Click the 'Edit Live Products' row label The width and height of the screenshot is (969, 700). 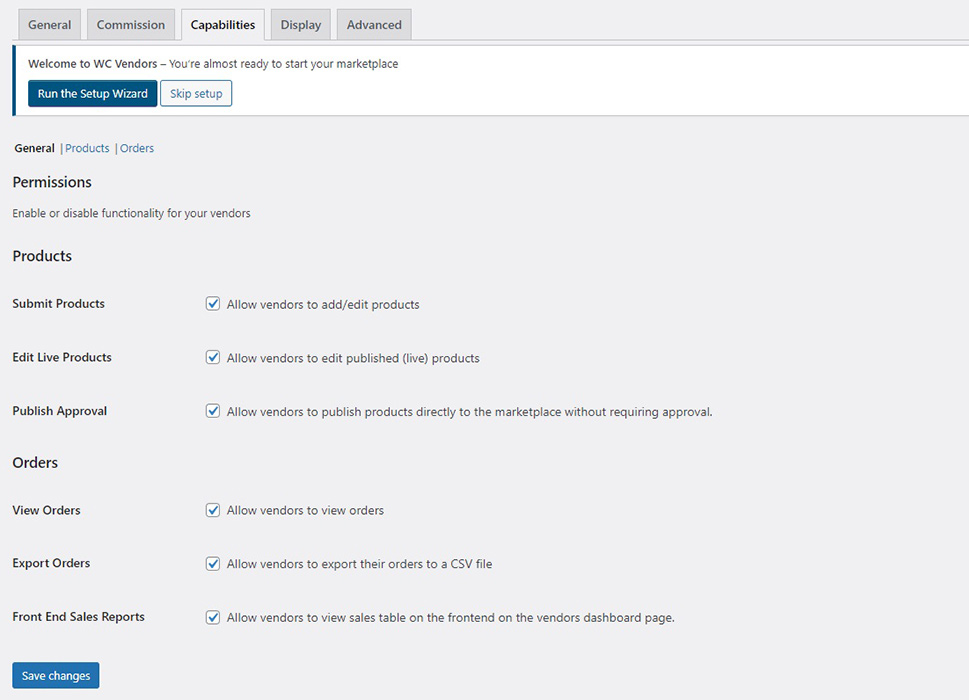(x=62, y=357)
